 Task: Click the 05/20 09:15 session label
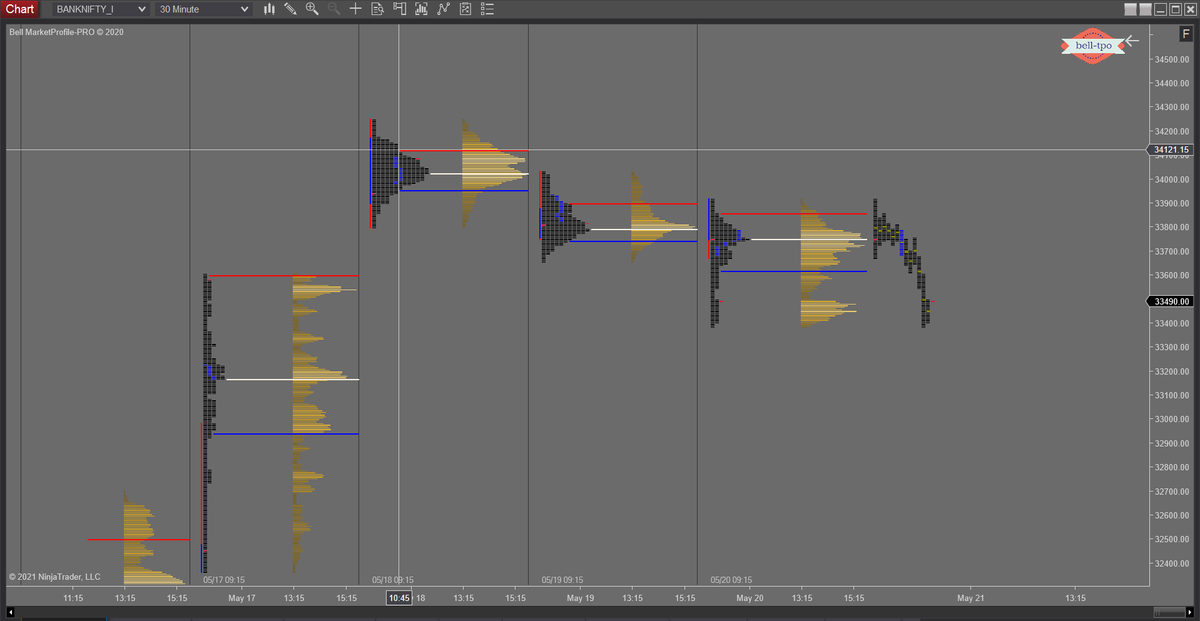(732, 579)
